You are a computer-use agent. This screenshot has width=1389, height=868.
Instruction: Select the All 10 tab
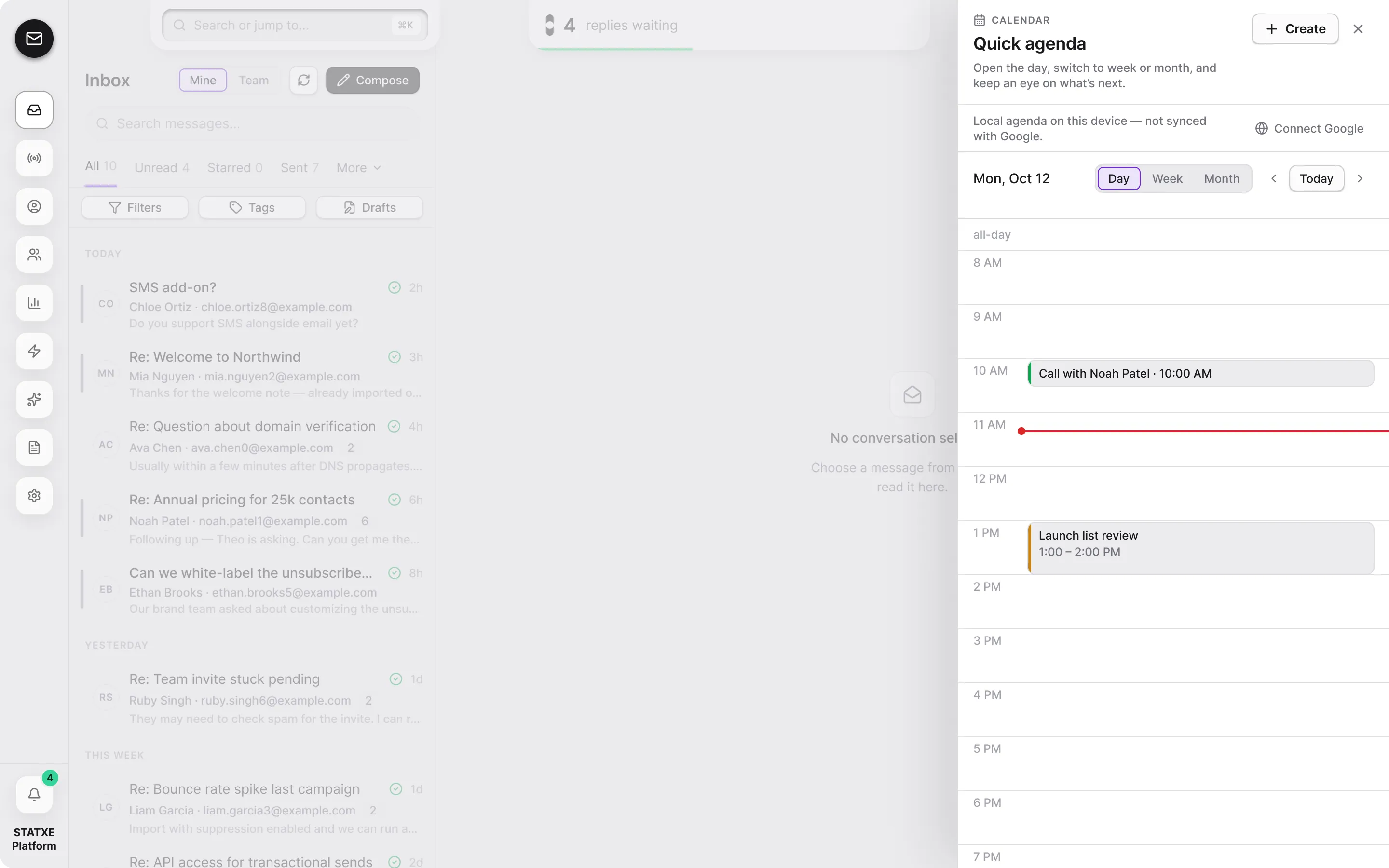point(100,166)
